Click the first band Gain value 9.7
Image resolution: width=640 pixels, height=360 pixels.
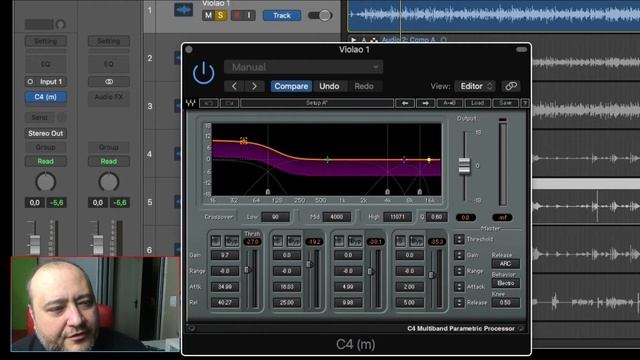[225, 256]
